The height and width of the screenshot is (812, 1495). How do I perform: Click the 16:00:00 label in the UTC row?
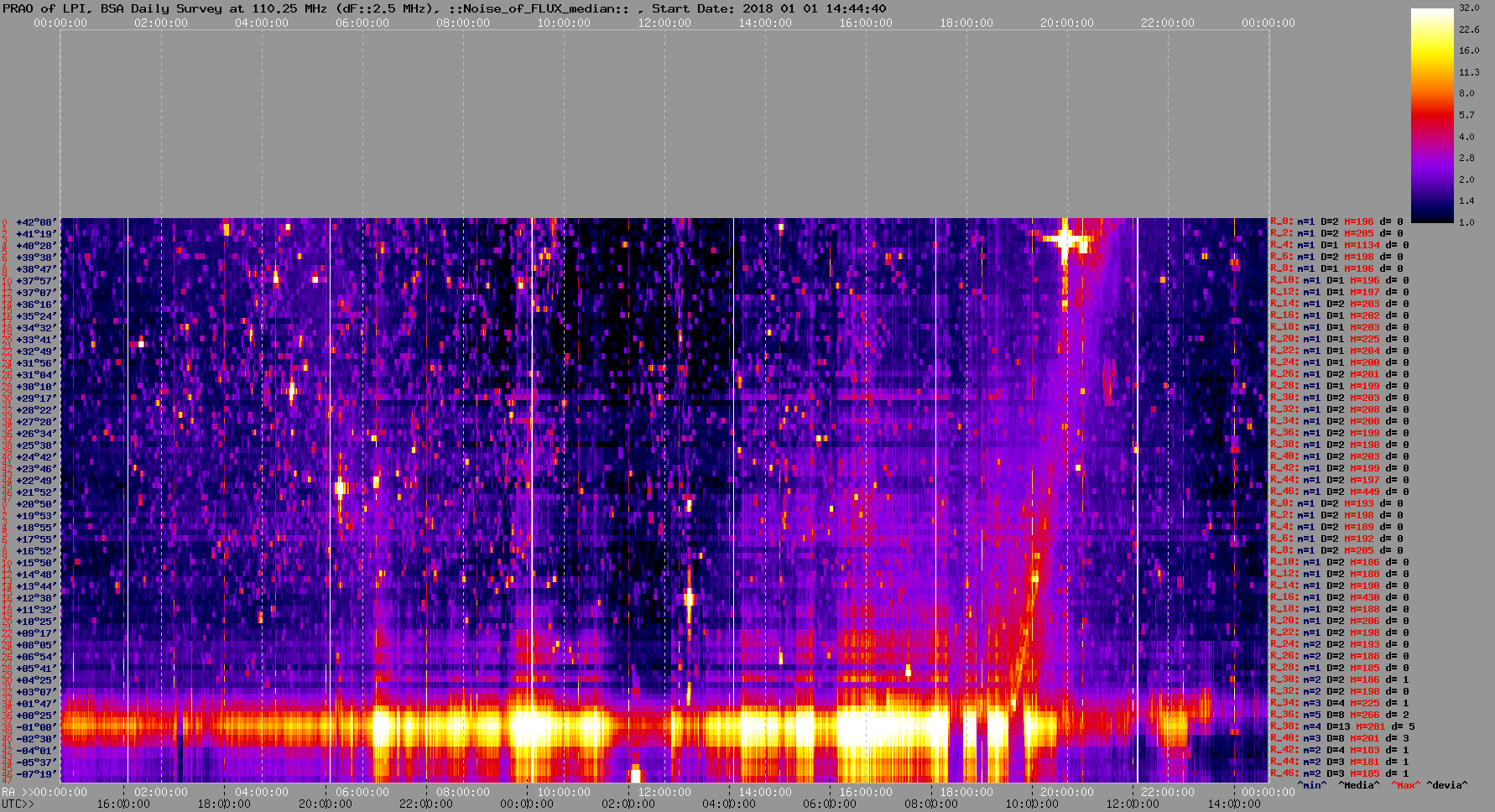[x=124, y=804]
